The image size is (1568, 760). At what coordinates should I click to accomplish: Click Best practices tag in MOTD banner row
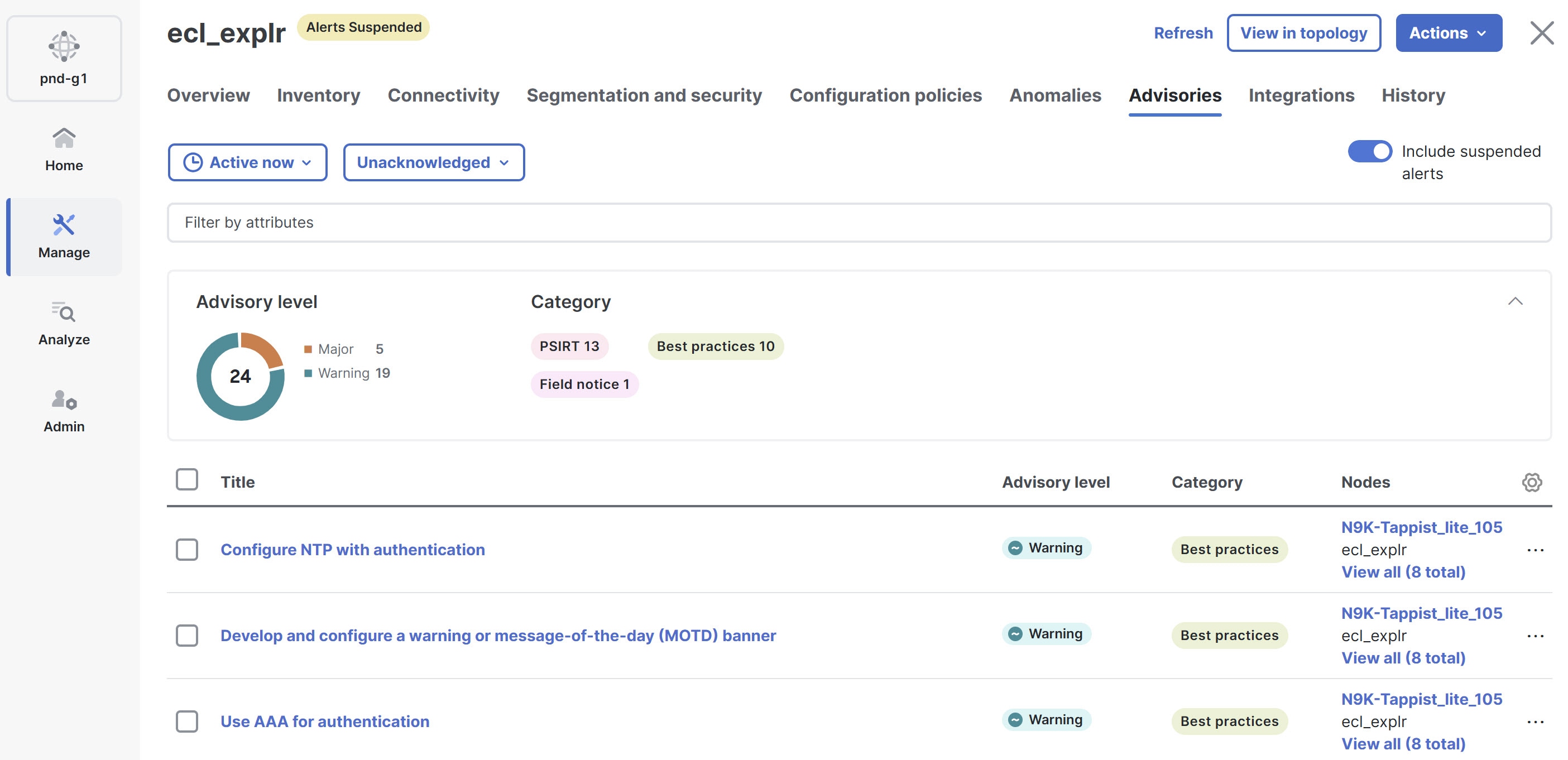(x=1229, y=635)
